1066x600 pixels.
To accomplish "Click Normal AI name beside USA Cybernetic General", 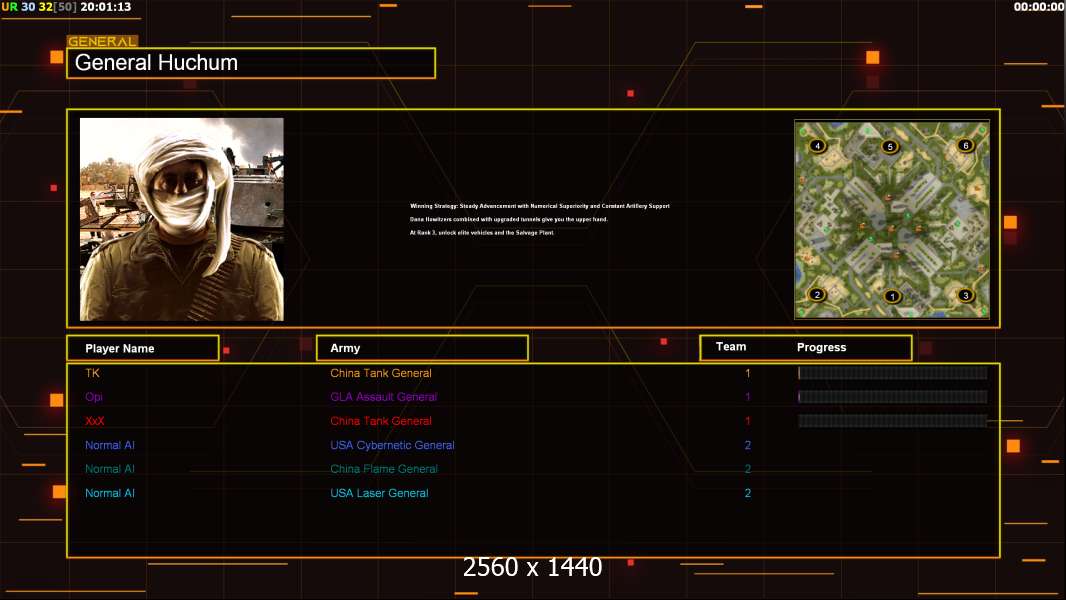I will (109, 445).
